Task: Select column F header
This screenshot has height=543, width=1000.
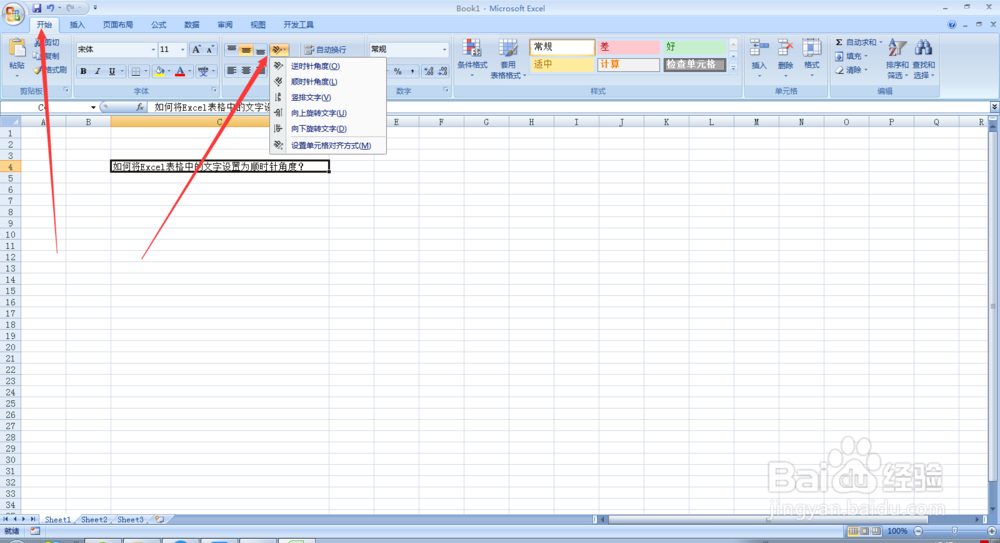Action: point(441,122)
